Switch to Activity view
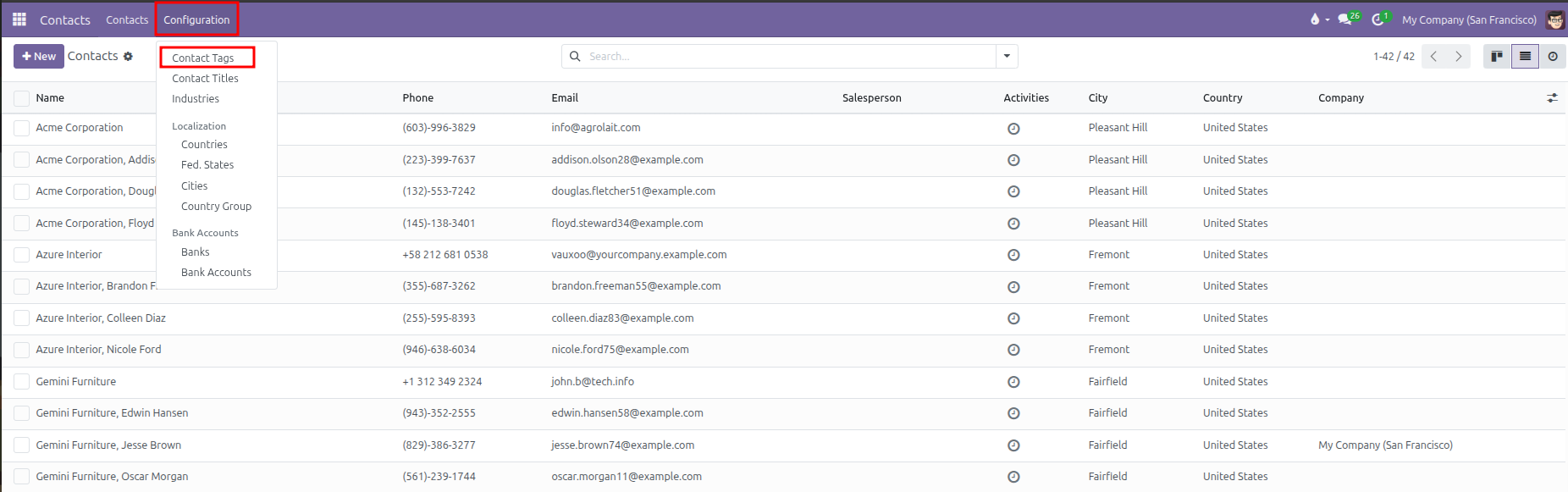This screenshot has width=1568, height=492. (x=1553, y=56)
